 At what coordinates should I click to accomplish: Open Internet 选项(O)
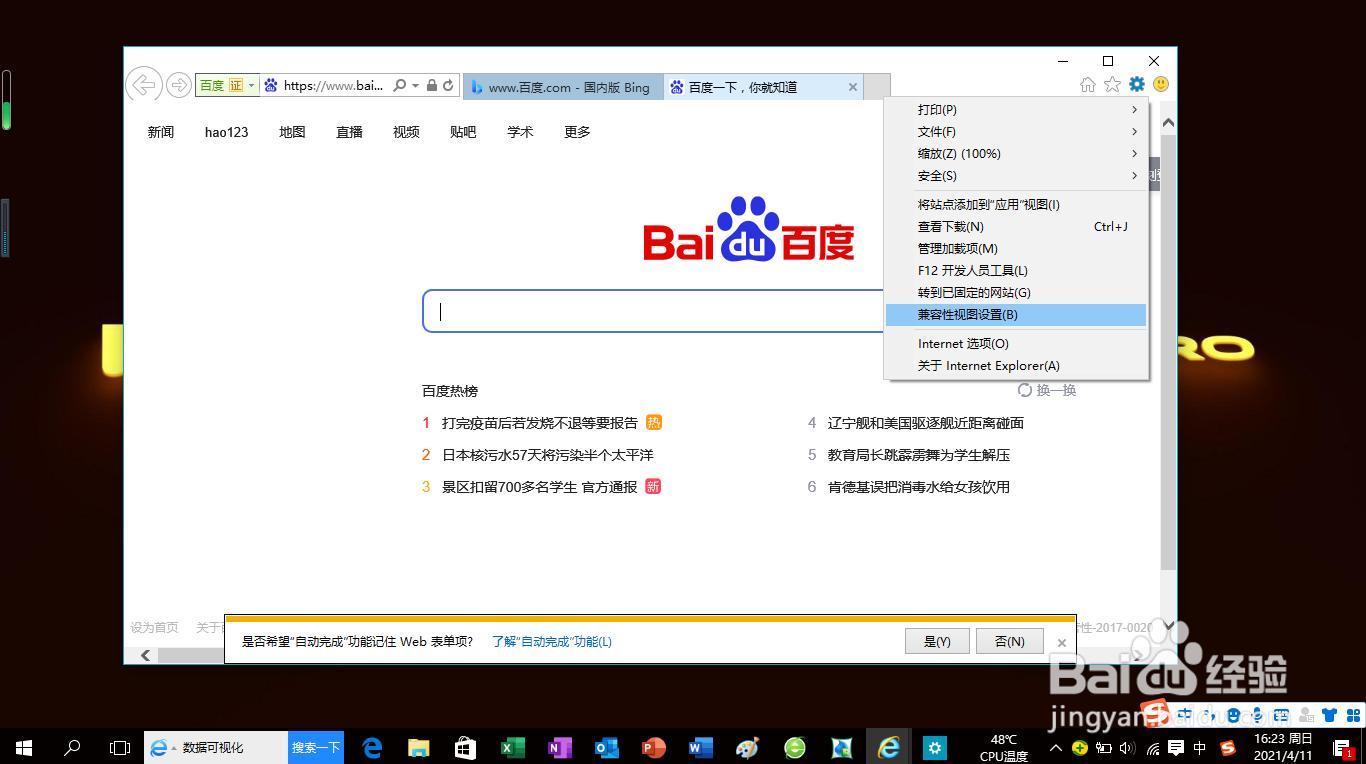click(1016, 344)
